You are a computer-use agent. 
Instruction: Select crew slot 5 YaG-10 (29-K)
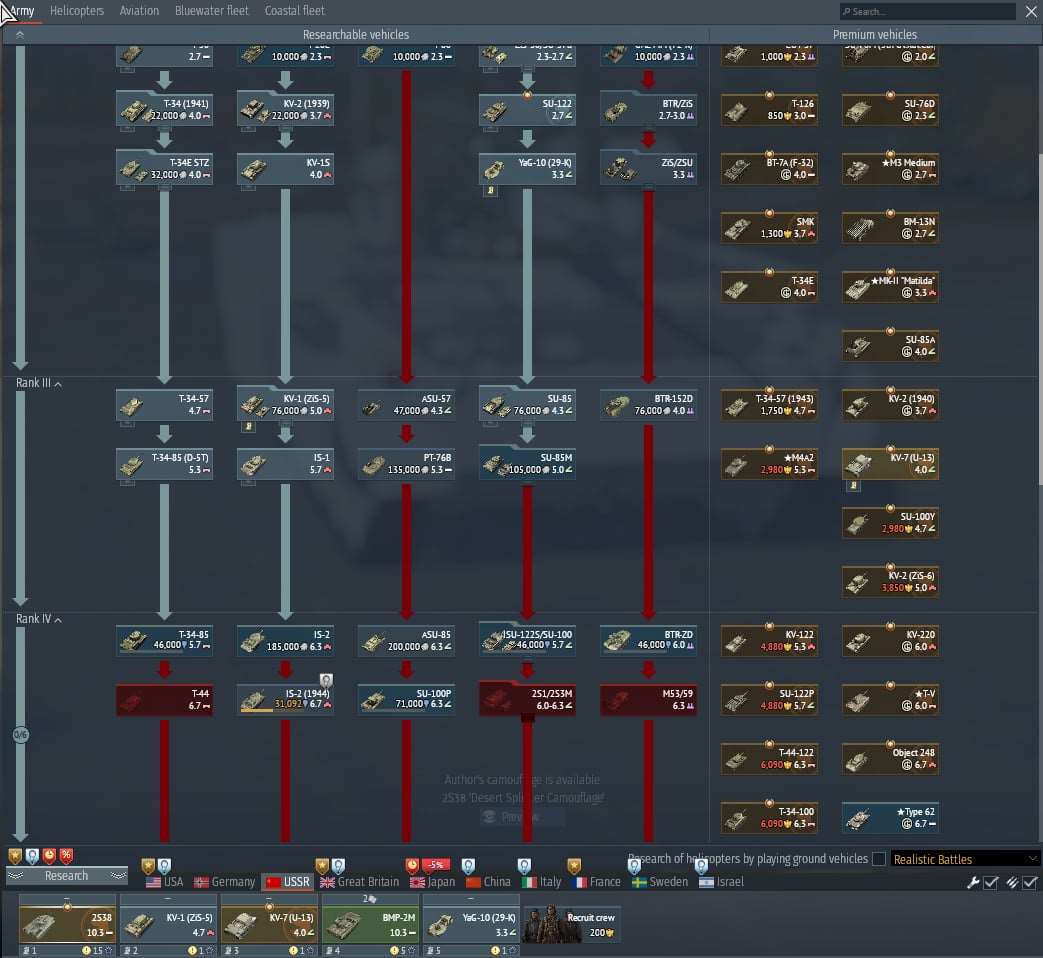point(472,925)
